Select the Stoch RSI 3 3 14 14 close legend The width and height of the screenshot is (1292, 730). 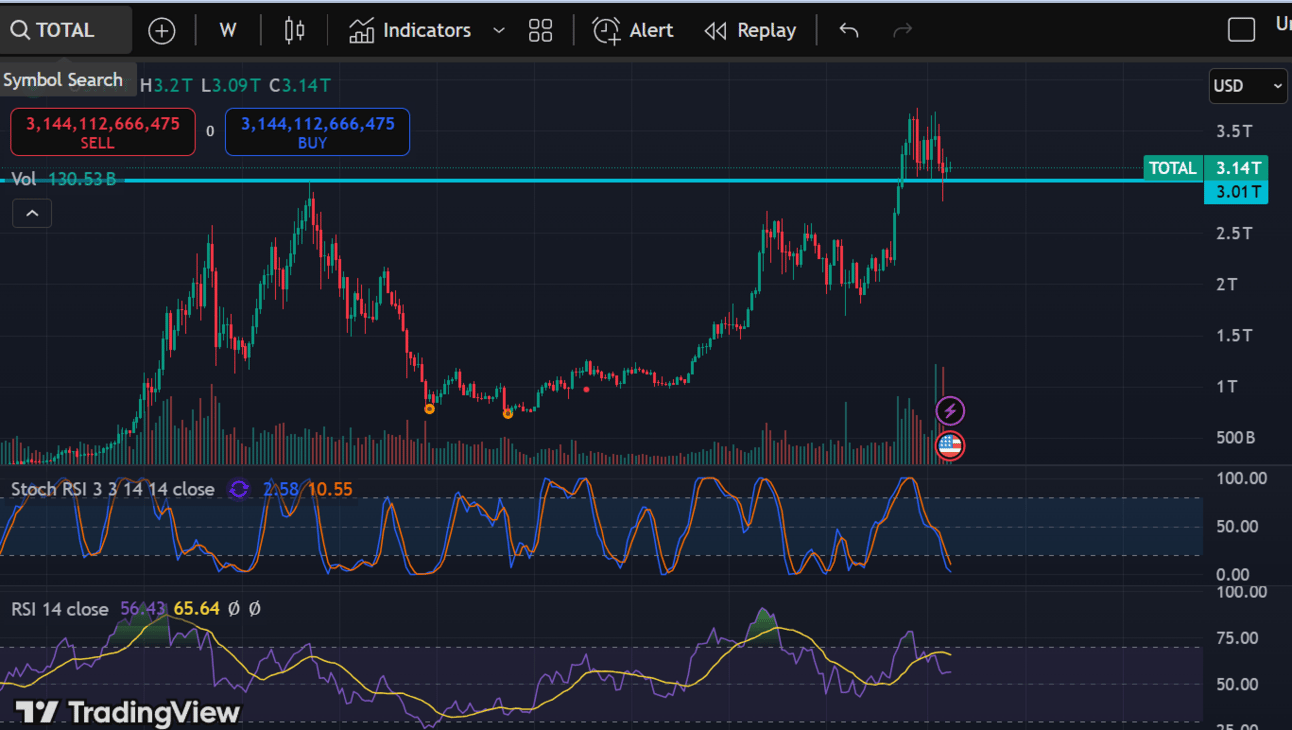(112, 489)
